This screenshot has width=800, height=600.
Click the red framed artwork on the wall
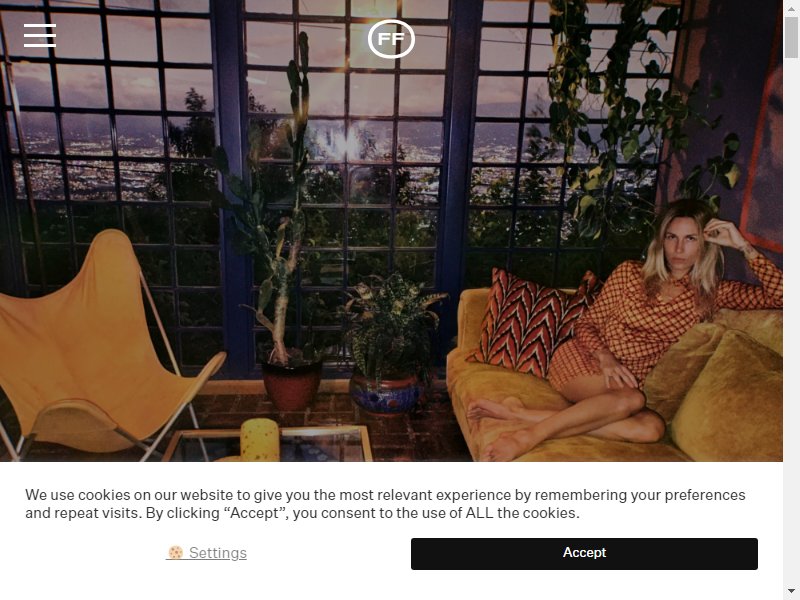point(761,163)
